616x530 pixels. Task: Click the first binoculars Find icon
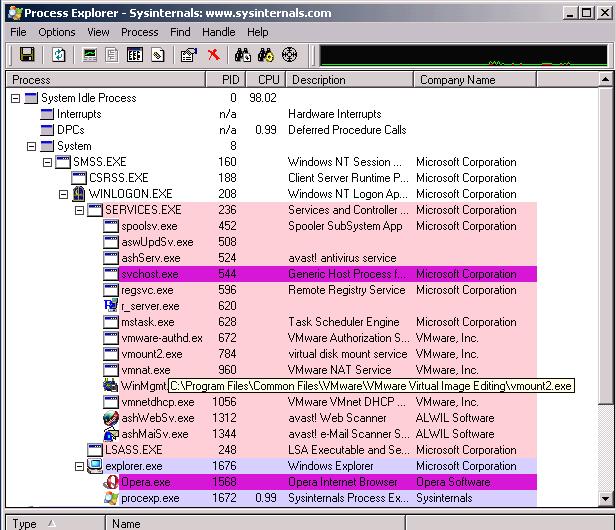(243, 55)
